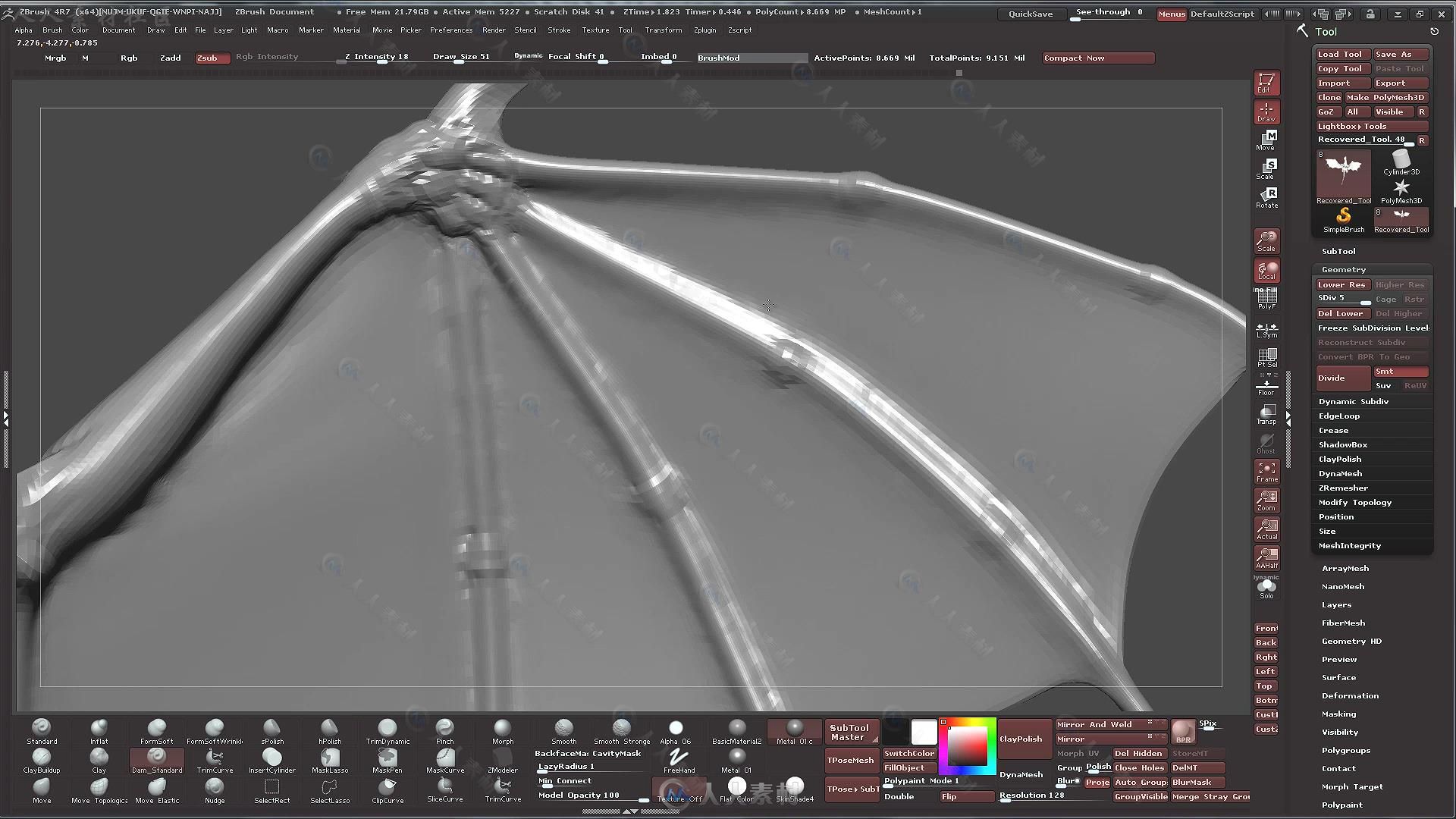Activate the Move transform mode
This screenshot has height=819, width=1456.
1266,140
